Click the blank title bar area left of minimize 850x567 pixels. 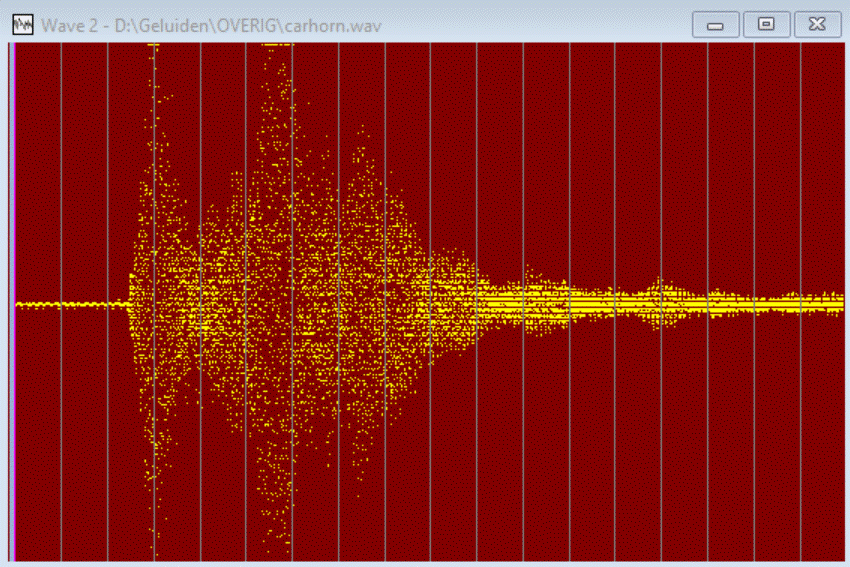550,24
